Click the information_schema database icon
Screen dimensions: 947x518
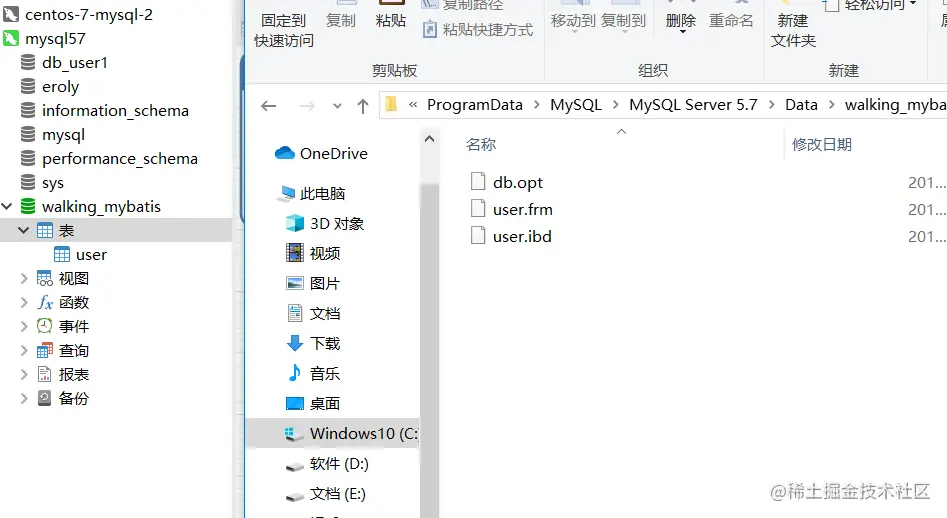tap(28, 110)
